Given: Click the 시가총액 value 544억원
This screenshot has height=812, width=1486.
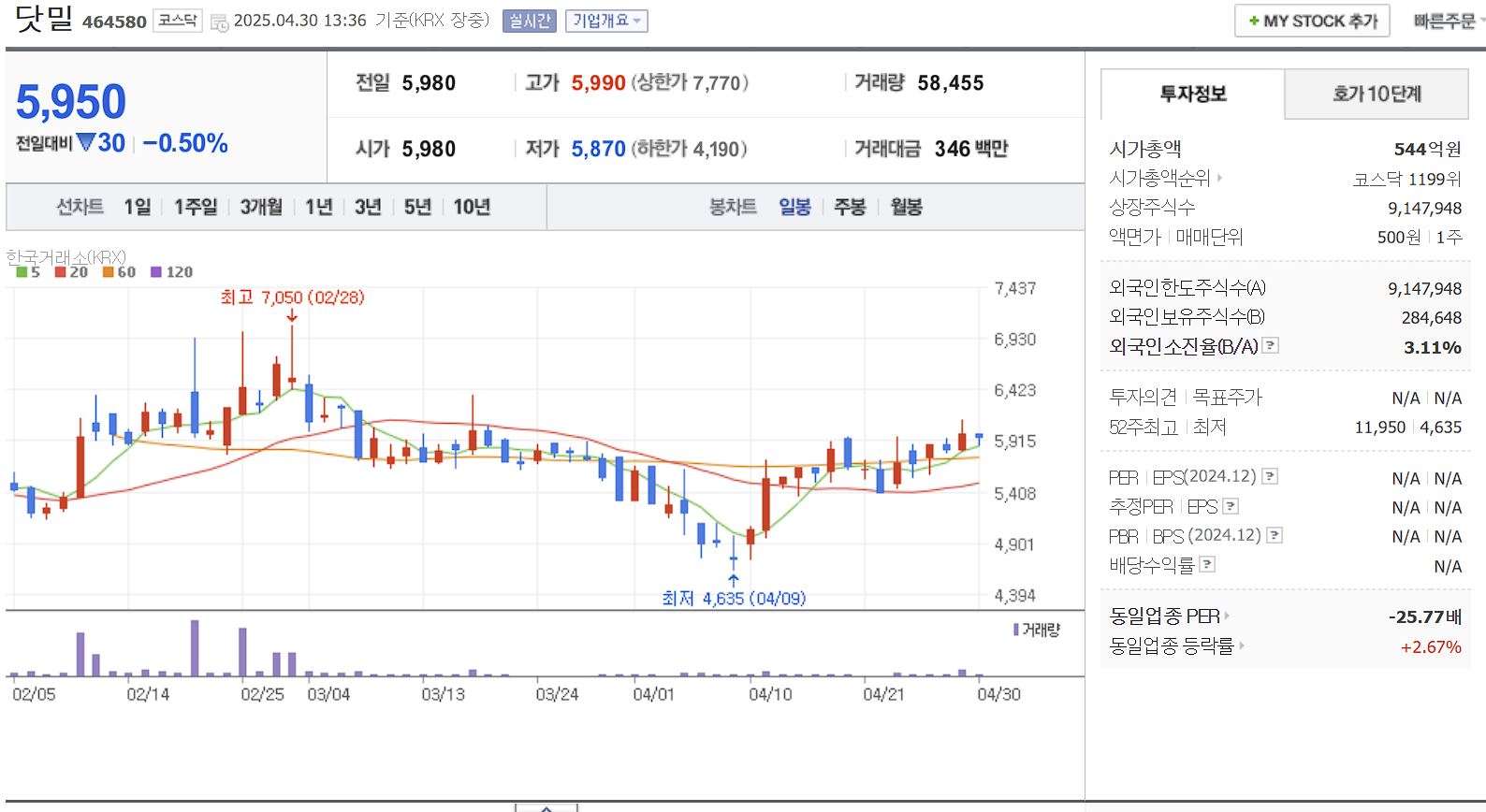Looking at the screenshot, I should (x=1427, y=149).
